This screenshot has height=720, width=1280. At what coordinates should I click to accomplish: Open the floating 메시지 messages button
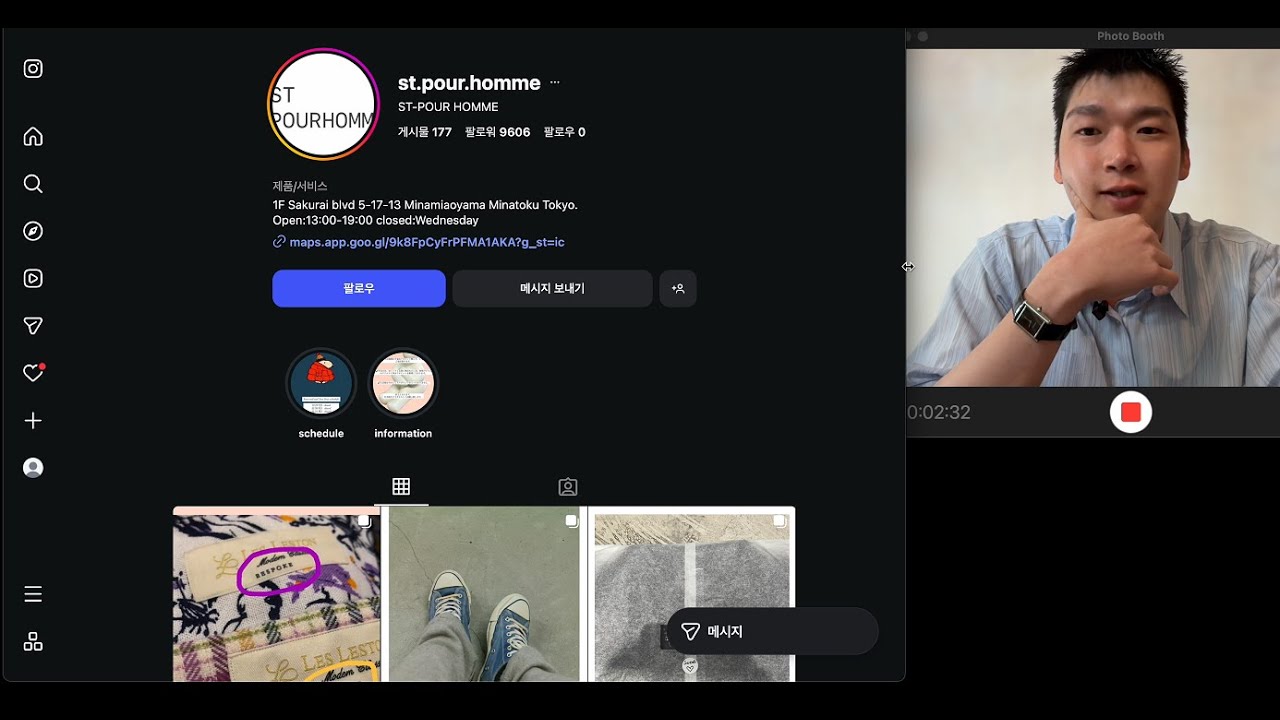coord(772,632)
